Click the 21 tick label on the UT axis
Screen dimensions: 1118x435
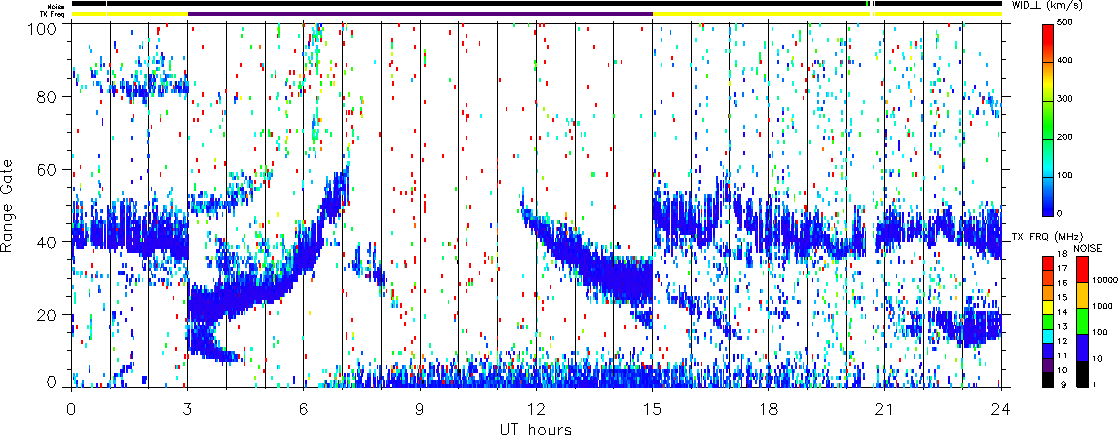coord(884,408)
